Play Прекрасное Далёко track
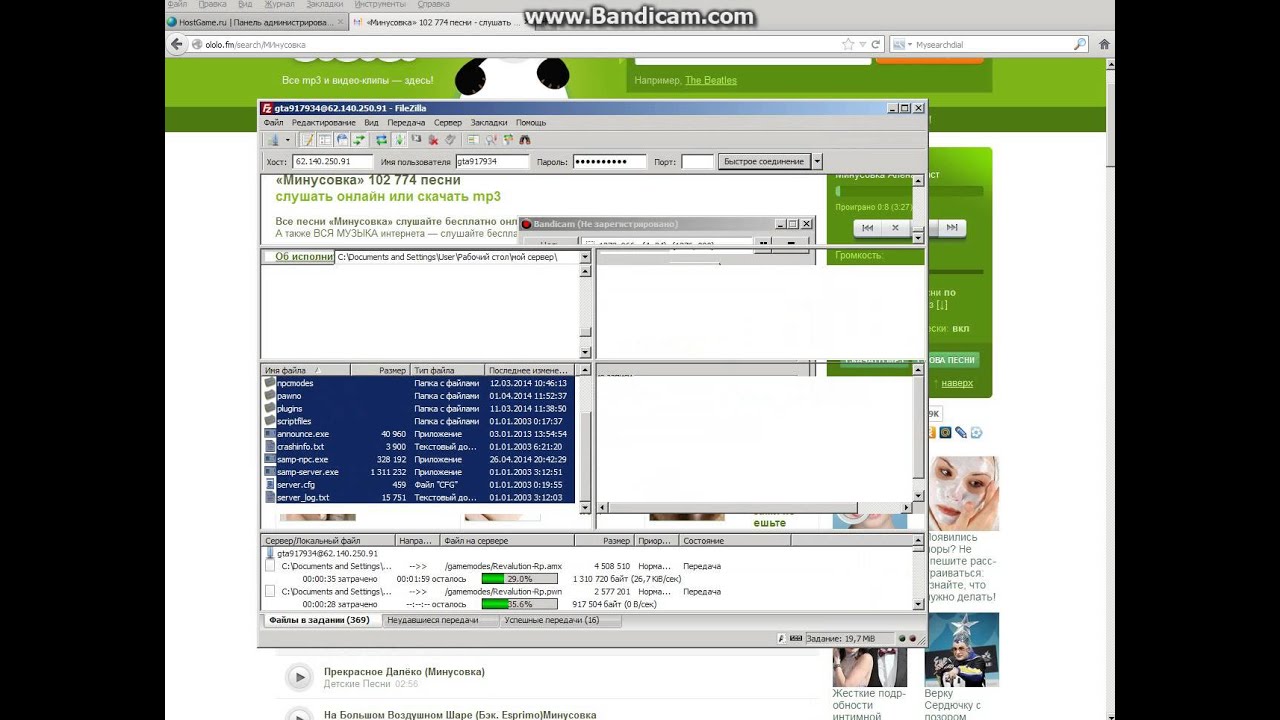This screenshot has height=720, width=1280. tap(299, 677)
